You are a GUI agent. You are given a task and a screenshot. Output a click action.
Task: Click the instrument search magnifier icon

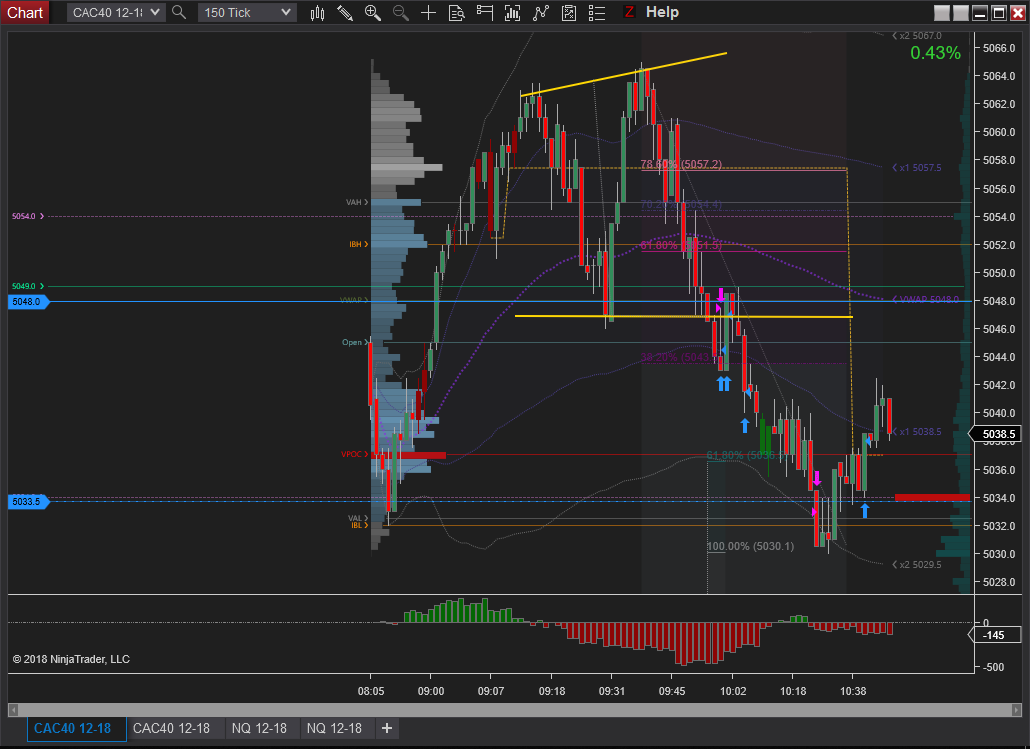(179, 12)
